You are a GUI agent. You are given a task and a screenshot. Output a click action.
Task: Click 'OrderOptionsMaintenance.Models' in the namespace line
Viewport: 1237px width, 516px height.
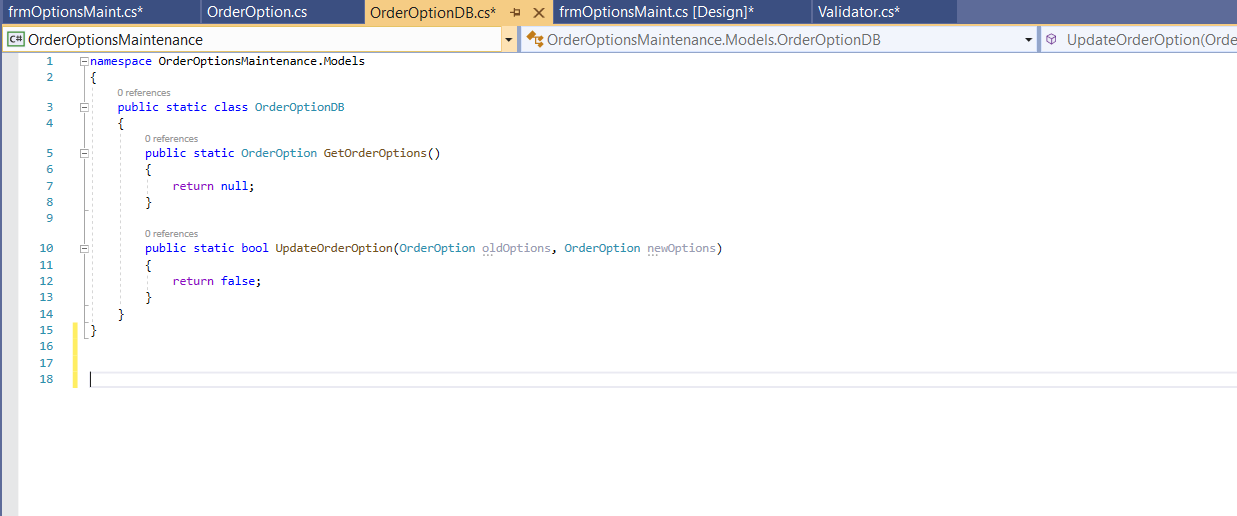coord(262,61)
